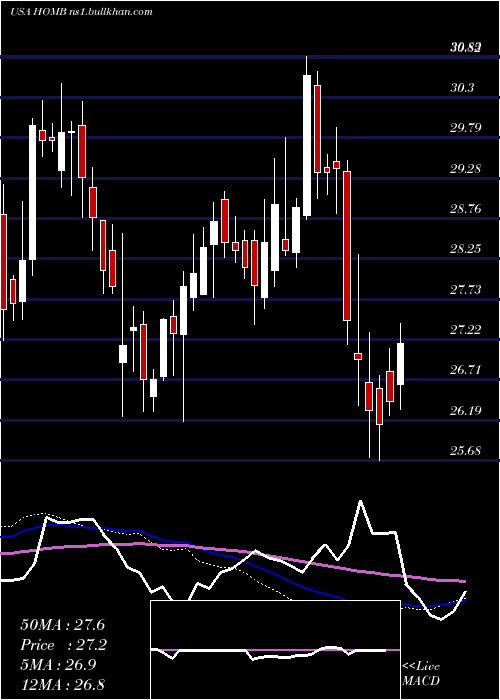Click the 27.22 price axis label

click(x=466, y=329)
